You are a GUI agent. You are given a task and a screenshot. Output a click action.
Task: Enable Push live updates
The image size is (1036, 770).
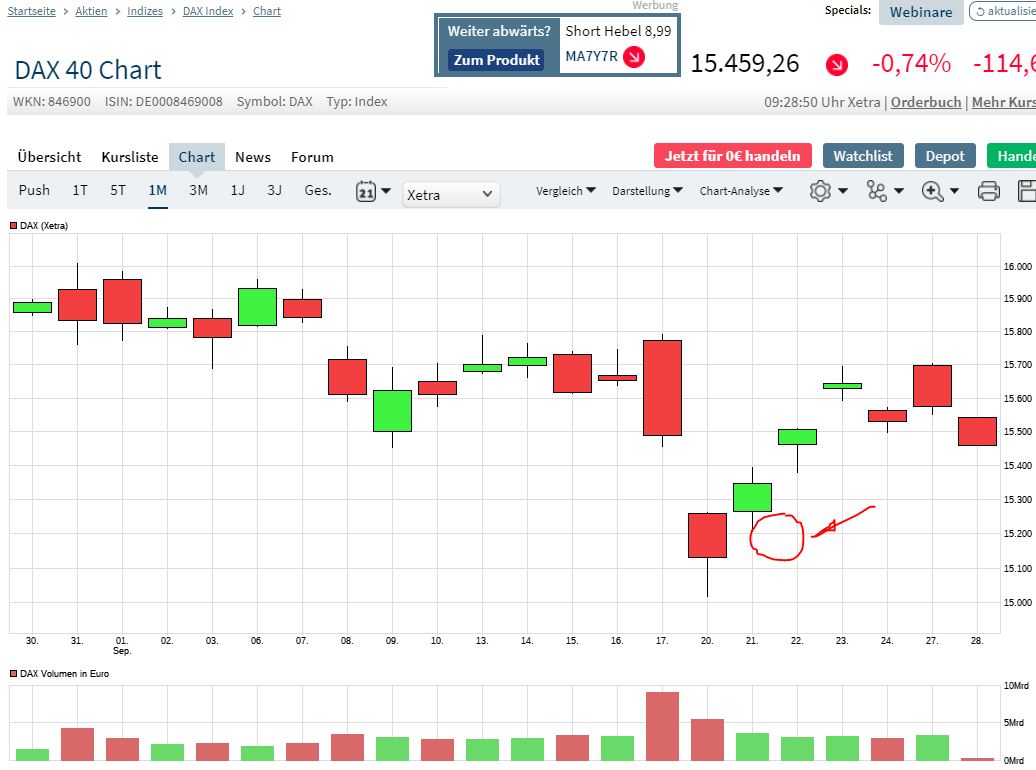point(34,190)
